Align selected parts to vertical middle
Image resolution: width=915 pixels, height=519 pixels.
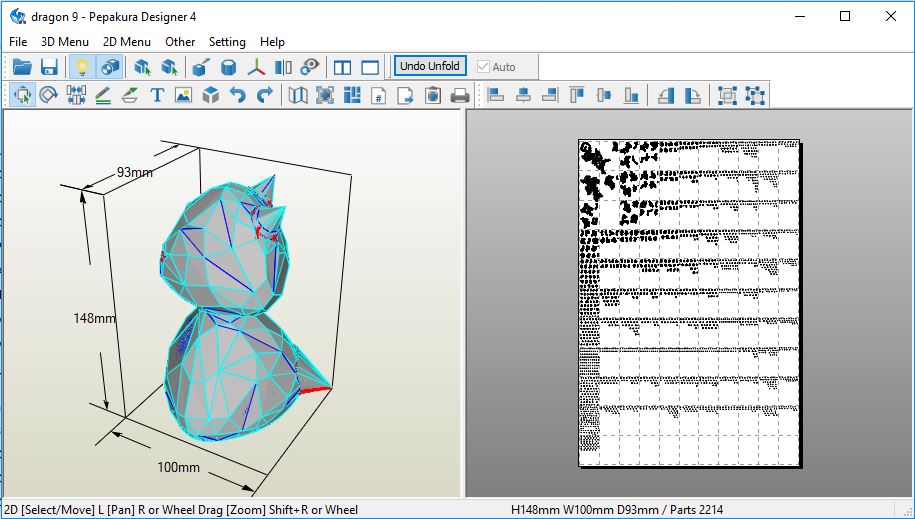click(604, 95)
